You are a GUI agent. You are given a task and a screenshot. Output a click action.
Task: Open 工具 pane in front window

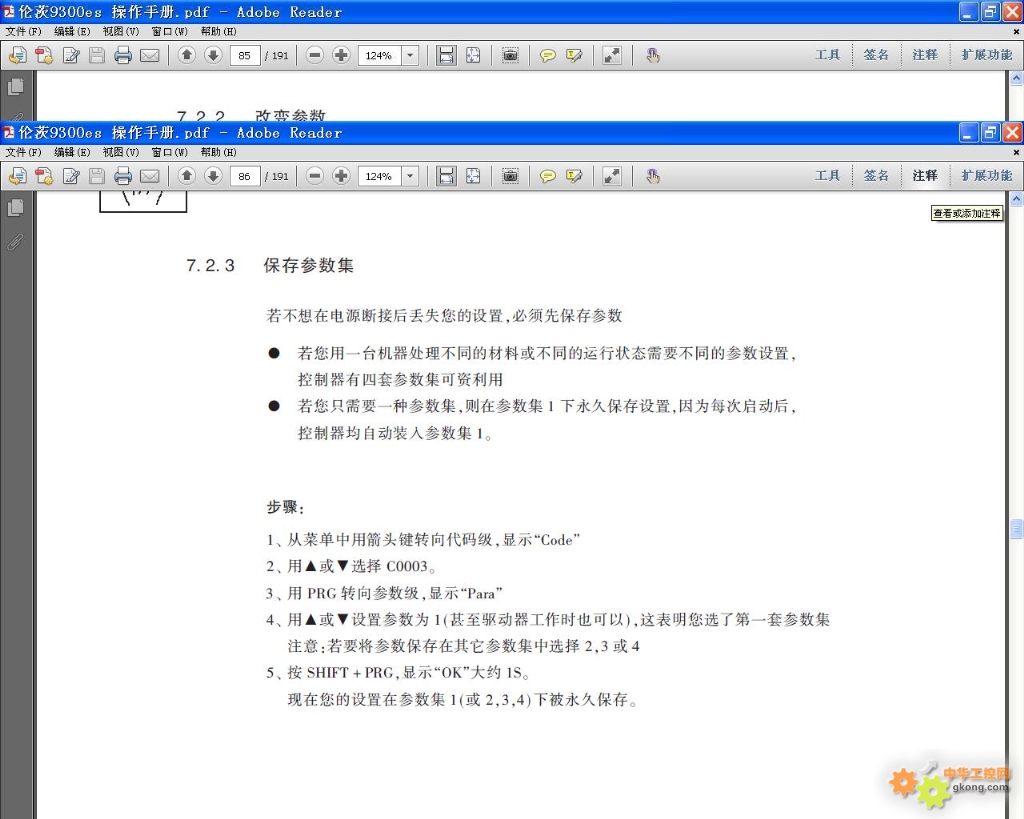[827, 176]
